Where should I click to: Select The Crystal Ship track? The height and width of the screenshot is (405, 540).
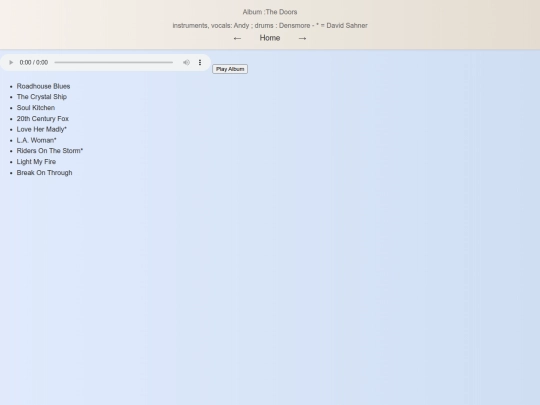(x=42, y=97)
